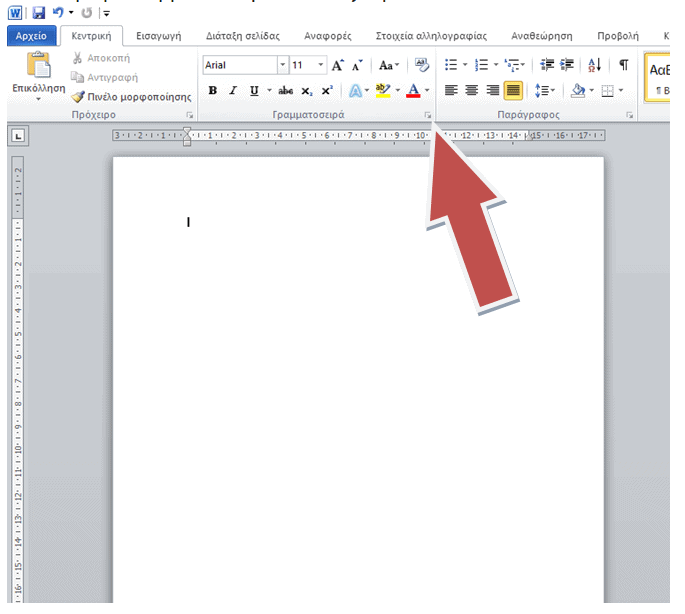Select Πινέλο μορφοποίησης format painter
685x614 pixels.
pos(131,97)
